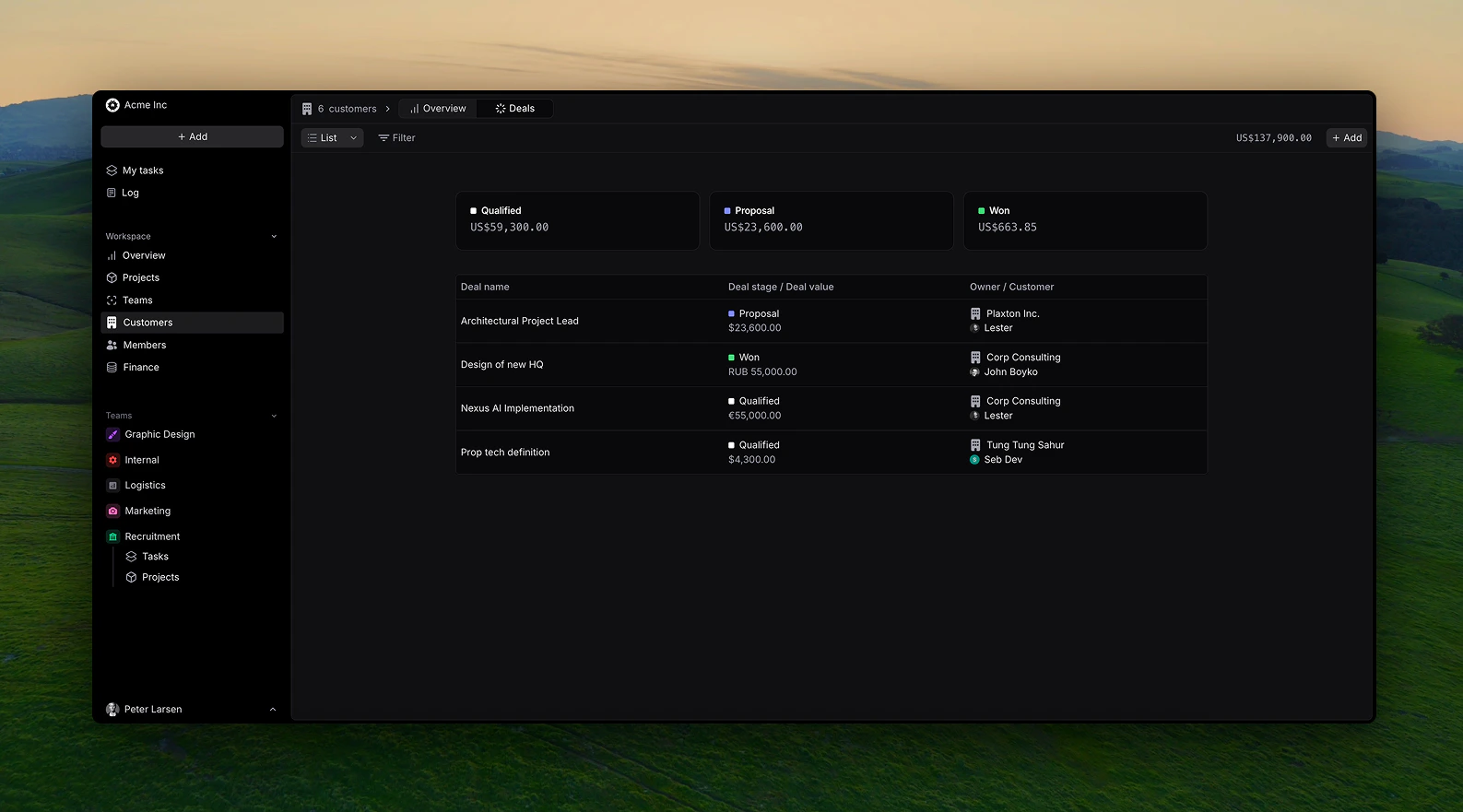This screenshot has width=1463, height=812.
Task: Click Corp Consulting in Design of new HQ row
Action: click(1015, 358)
